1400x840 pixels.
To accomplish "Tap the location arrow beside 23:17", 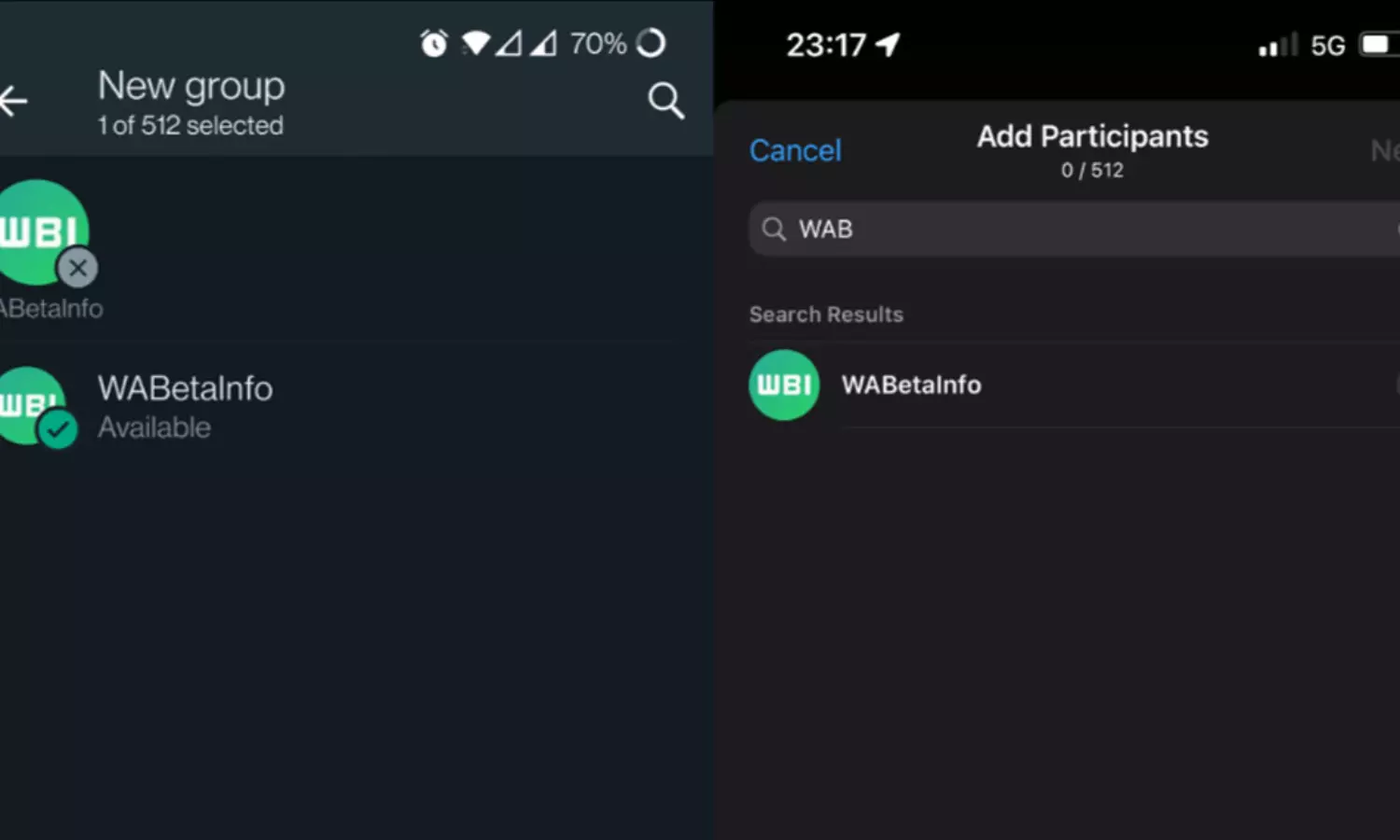I will (x=888, y=44).
